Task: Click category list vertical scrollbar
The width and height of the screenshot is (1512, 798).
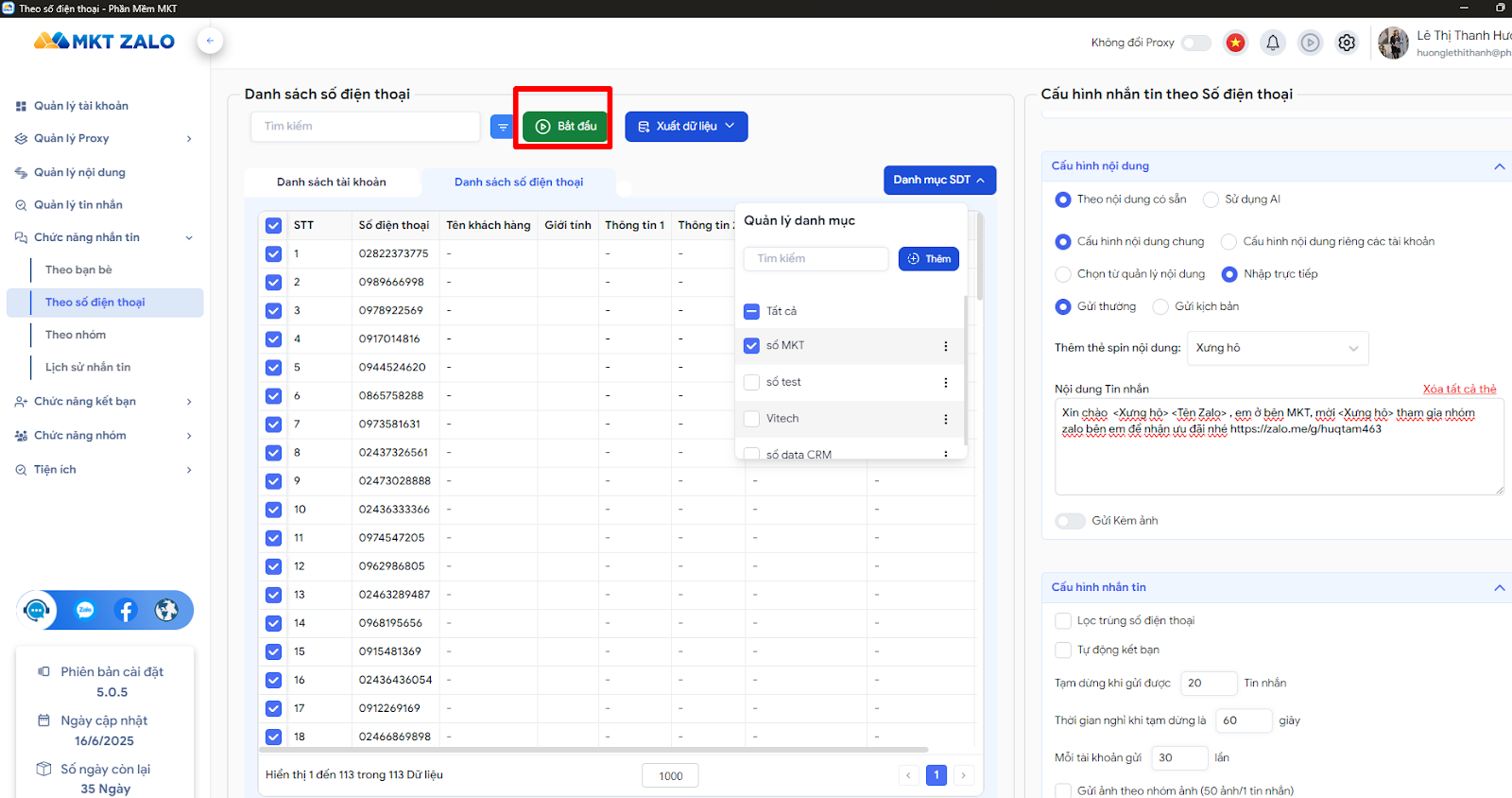Action: [x=966, y=369]
